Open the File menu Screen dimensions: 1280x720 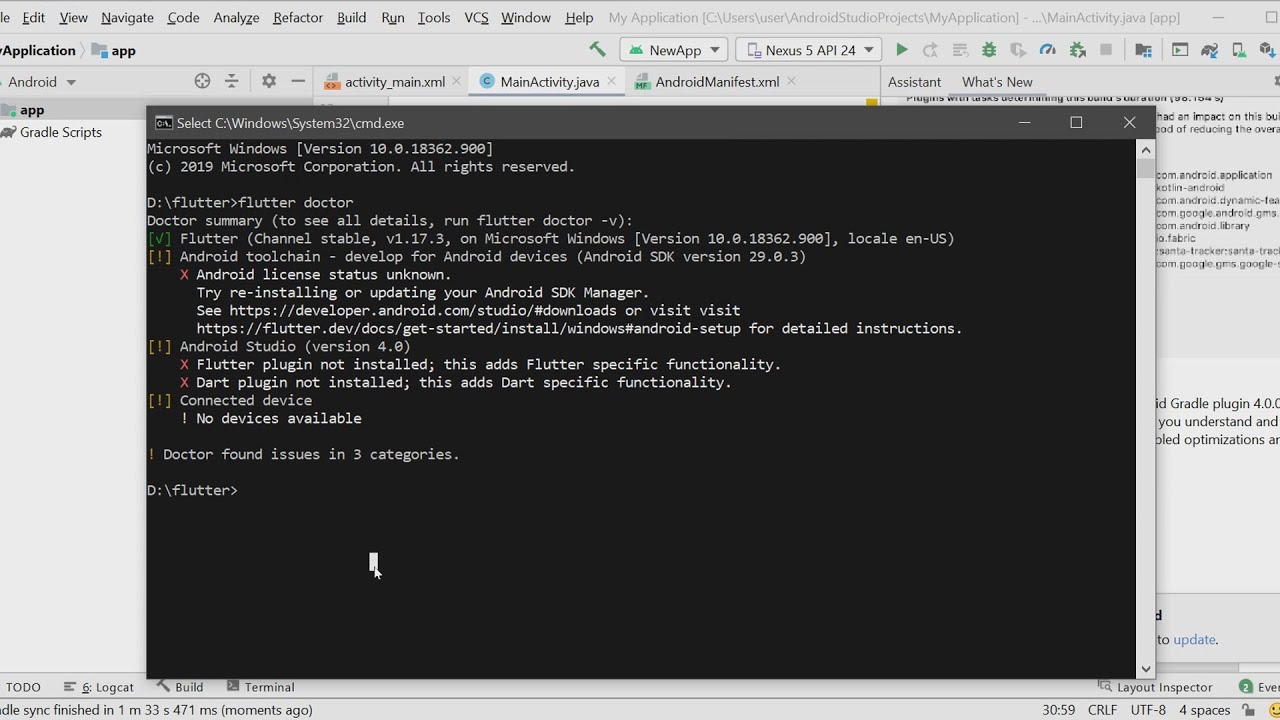click(5, 17)
